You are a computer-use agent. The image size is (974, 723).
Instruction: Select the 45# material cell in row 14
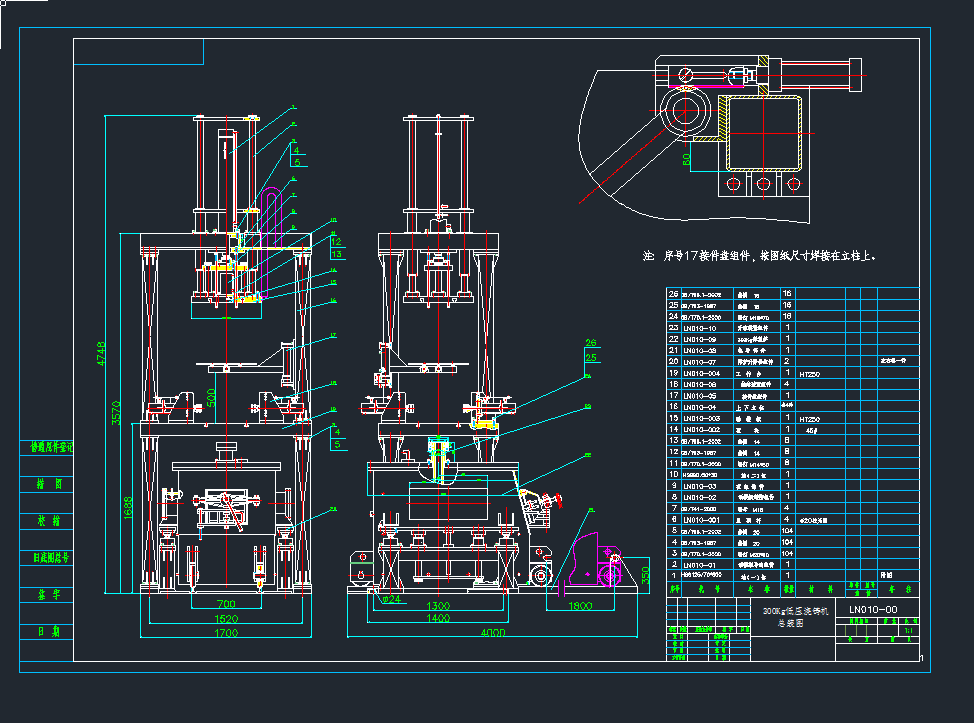coord(810,430)
